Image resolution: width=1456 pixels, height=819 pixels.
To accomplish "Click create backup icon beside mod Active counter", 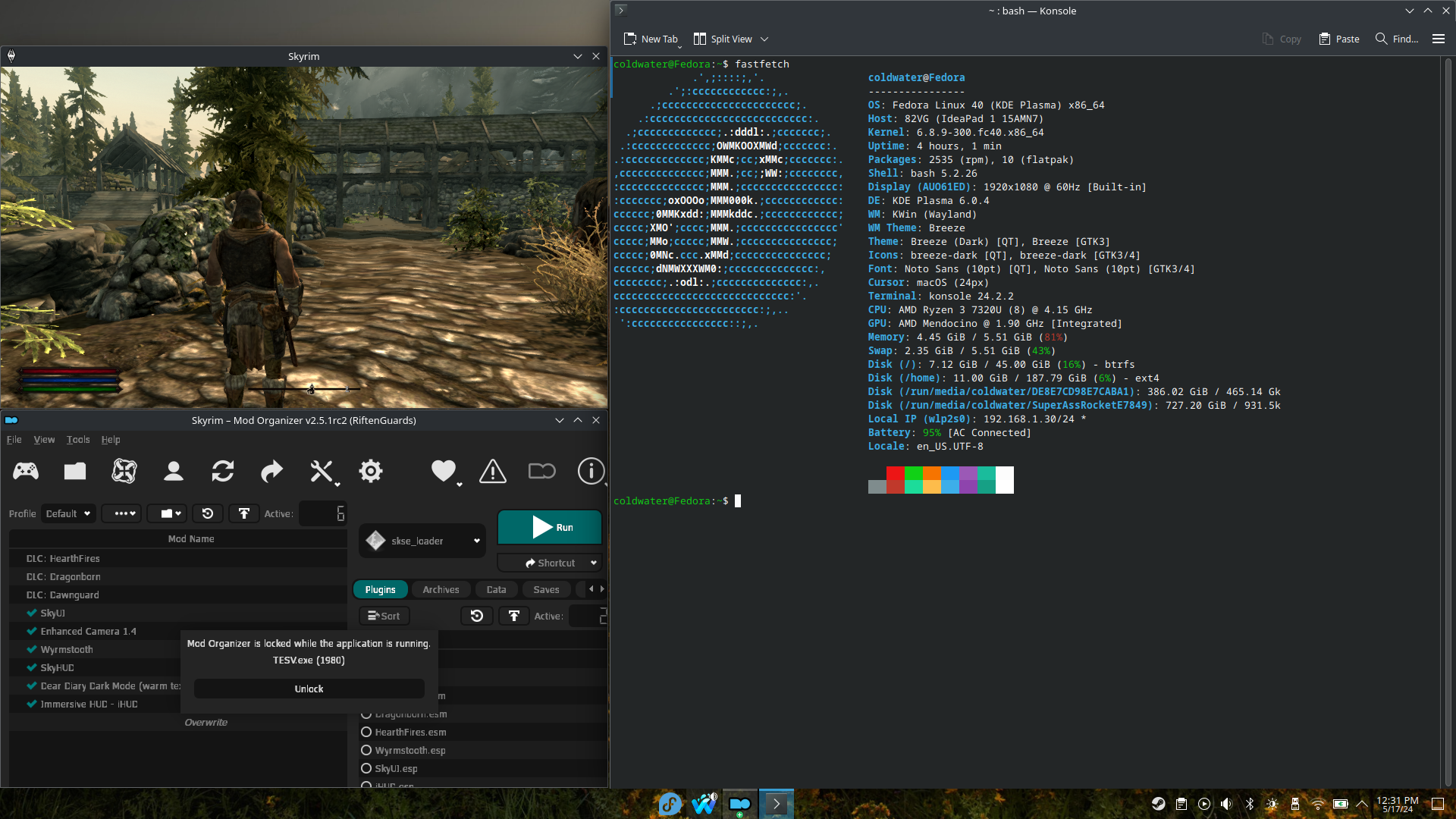I will [244, 513].
